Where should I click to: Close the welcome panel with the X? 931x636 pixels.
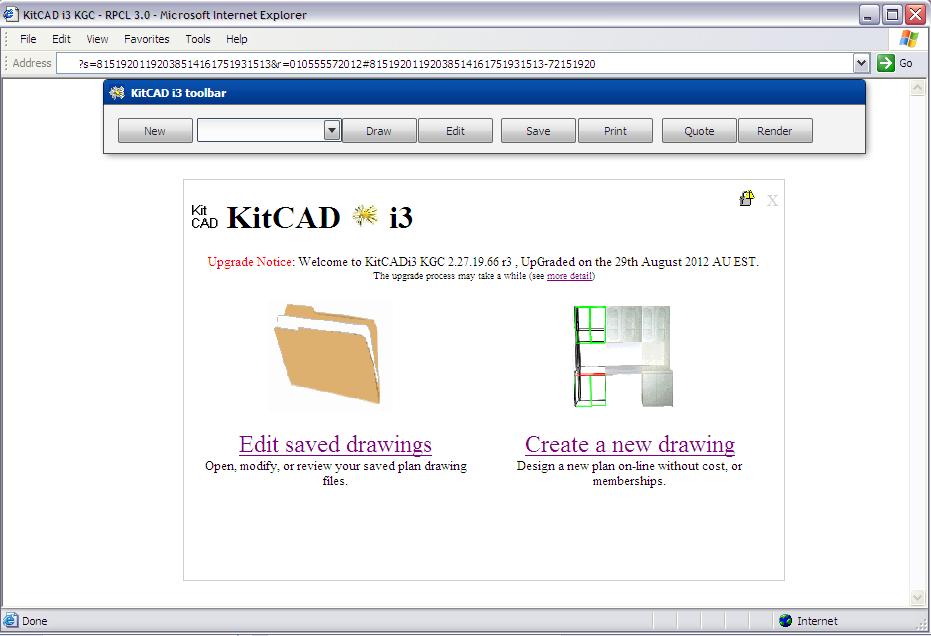772,201
